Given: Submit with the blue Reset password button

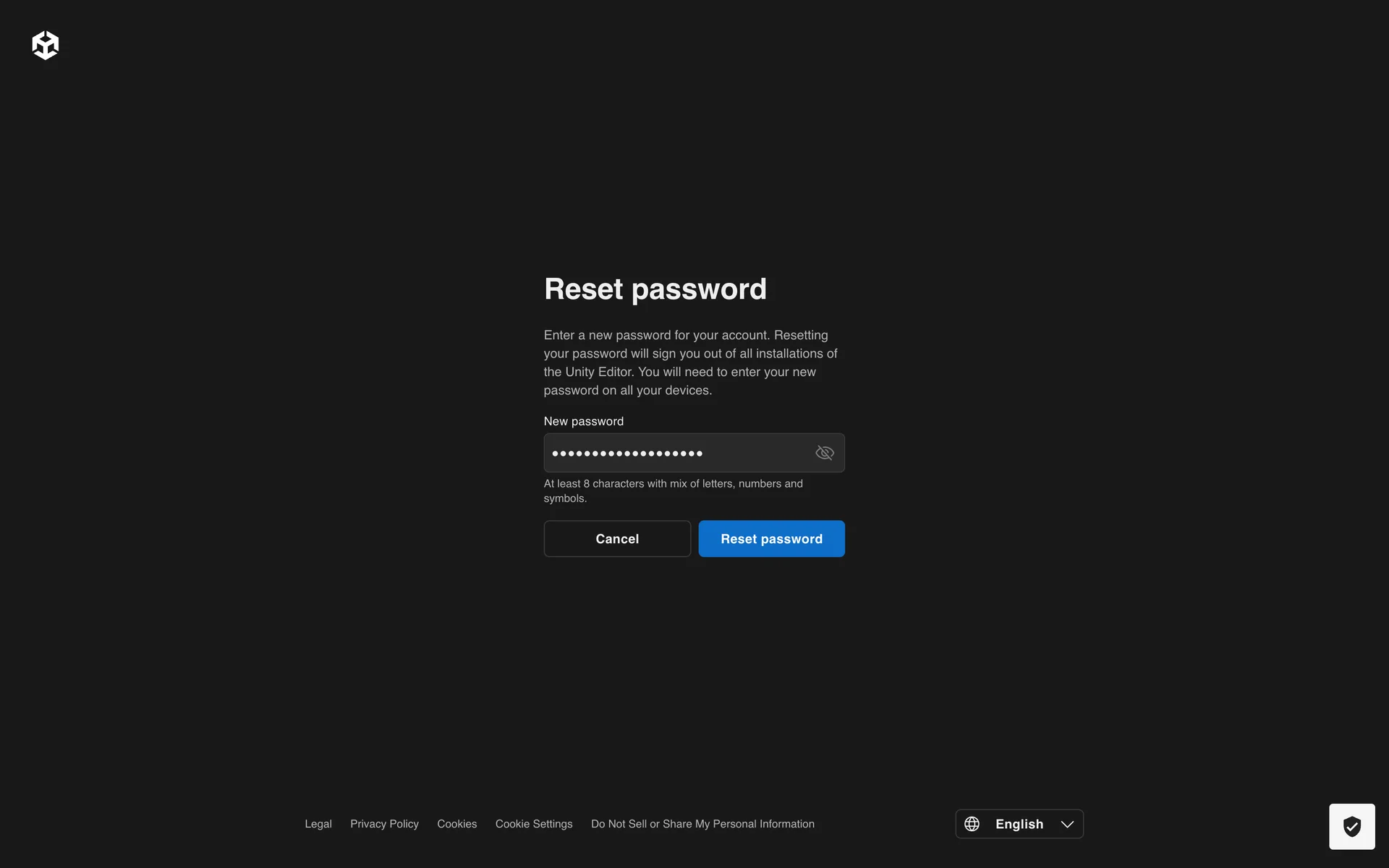Looking at the screenshot, I should click(771, 539).
